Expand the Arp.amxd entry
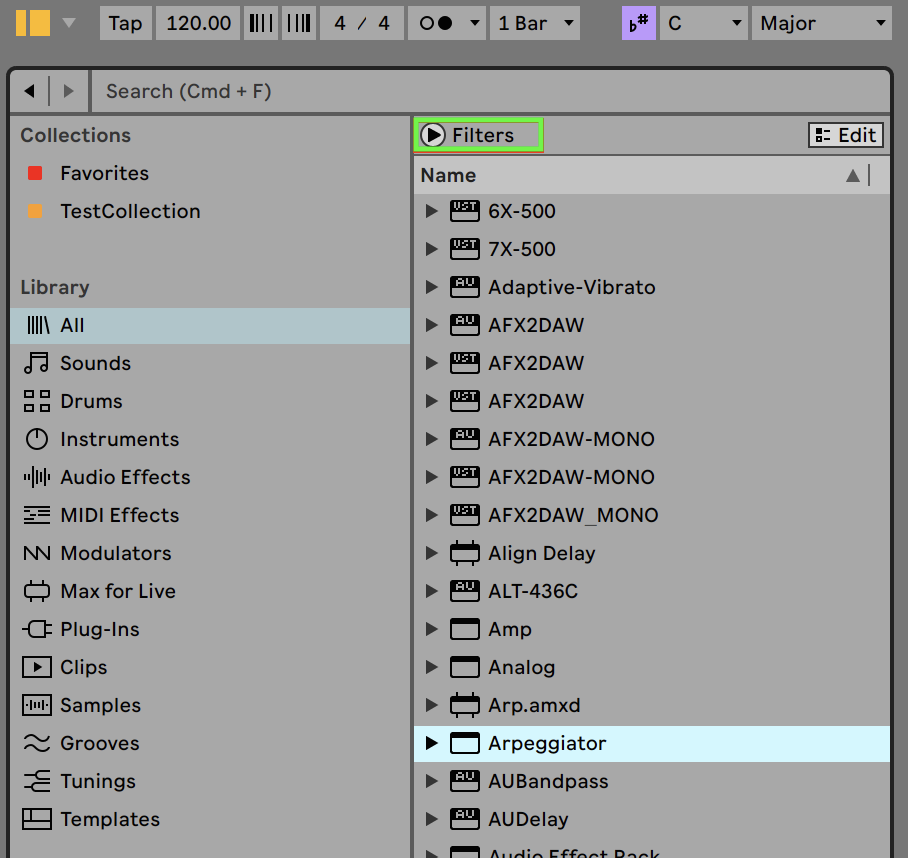This screenshot has width=908, height=858. pyautogui.click(x=431, y=705)
